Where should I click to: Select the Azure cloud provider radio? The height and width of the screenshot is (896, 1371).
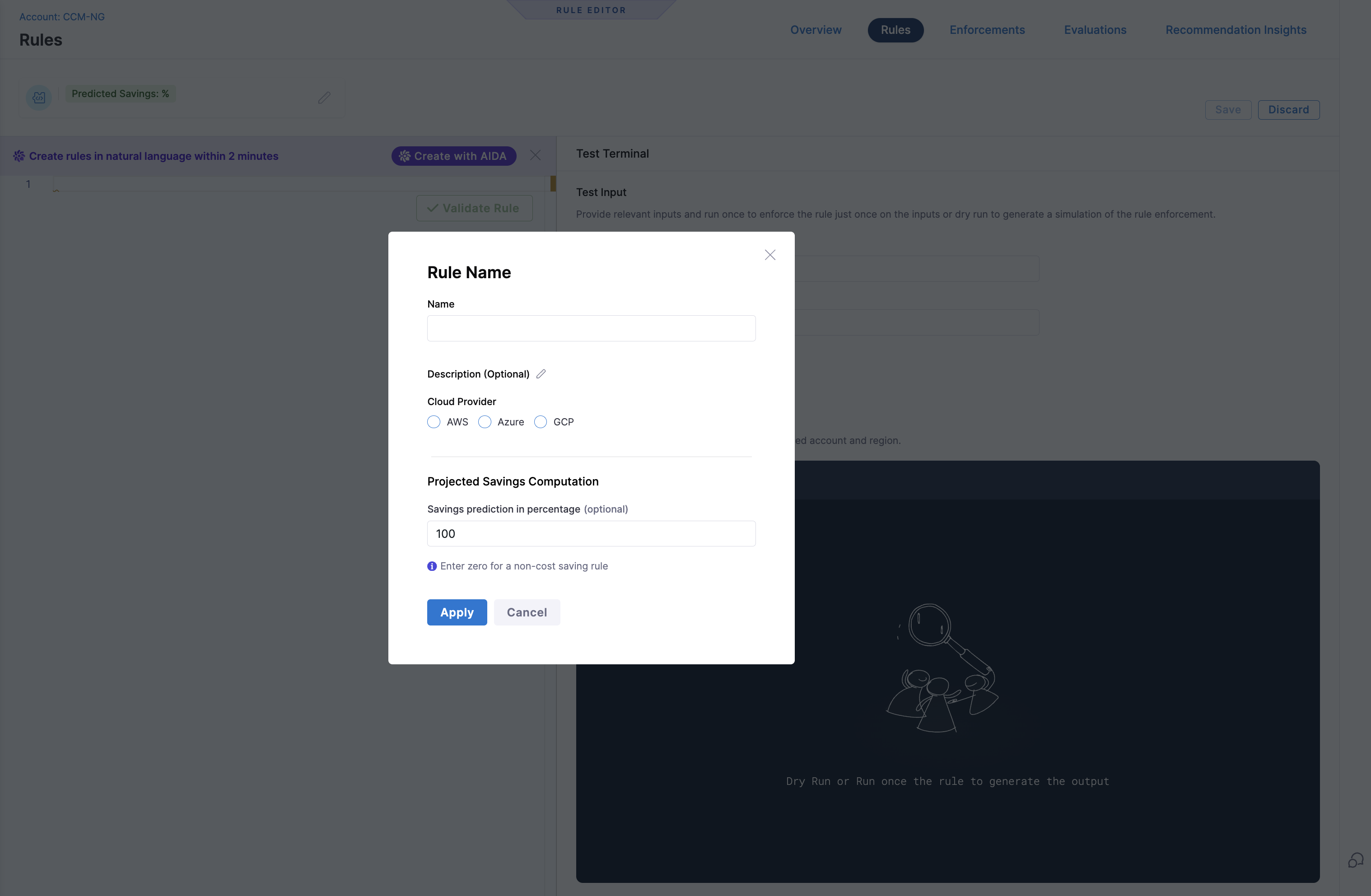pyautogui.click(x=485, y=422)
